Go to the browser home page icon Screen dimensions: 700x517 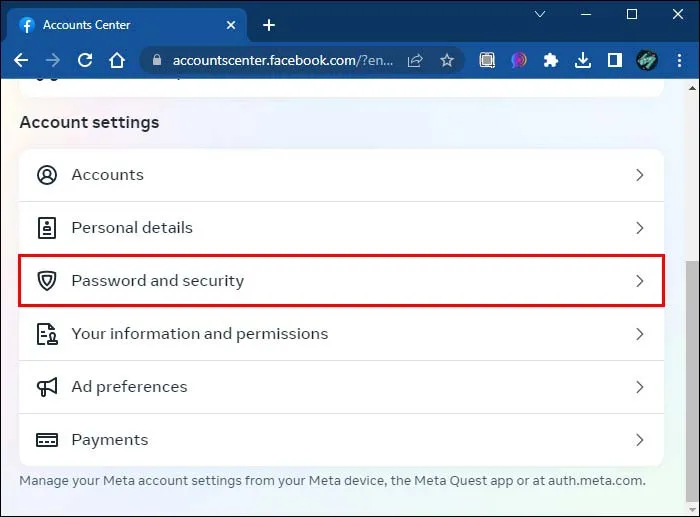117,60
